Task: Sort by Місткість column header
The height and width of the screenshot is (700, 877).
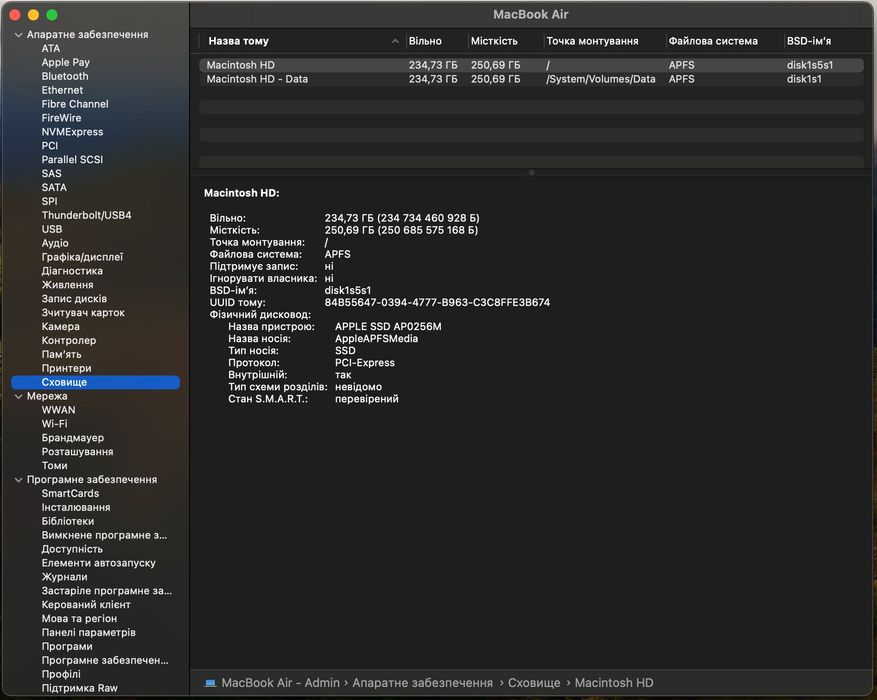Action: [x=494, y=41]
